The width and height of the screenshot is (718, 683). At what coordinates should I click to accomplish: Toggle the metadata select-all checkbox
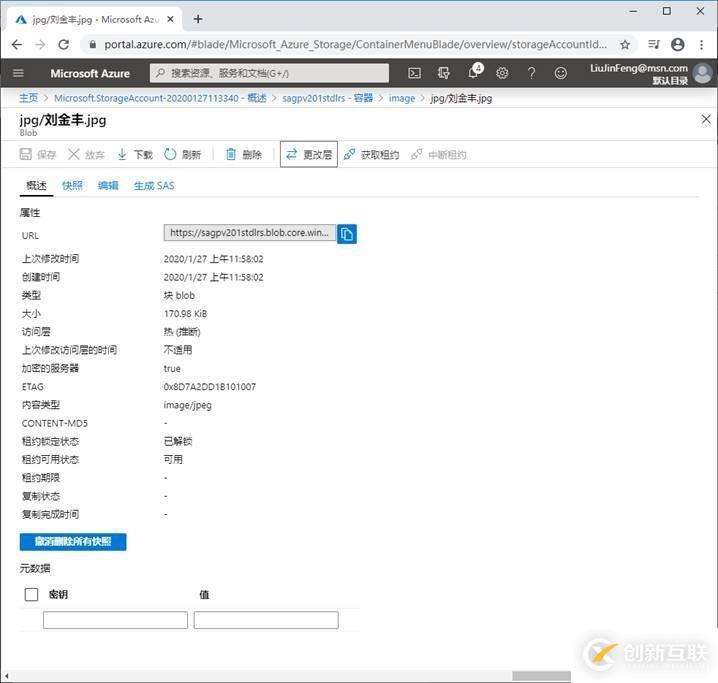(31, 594)
